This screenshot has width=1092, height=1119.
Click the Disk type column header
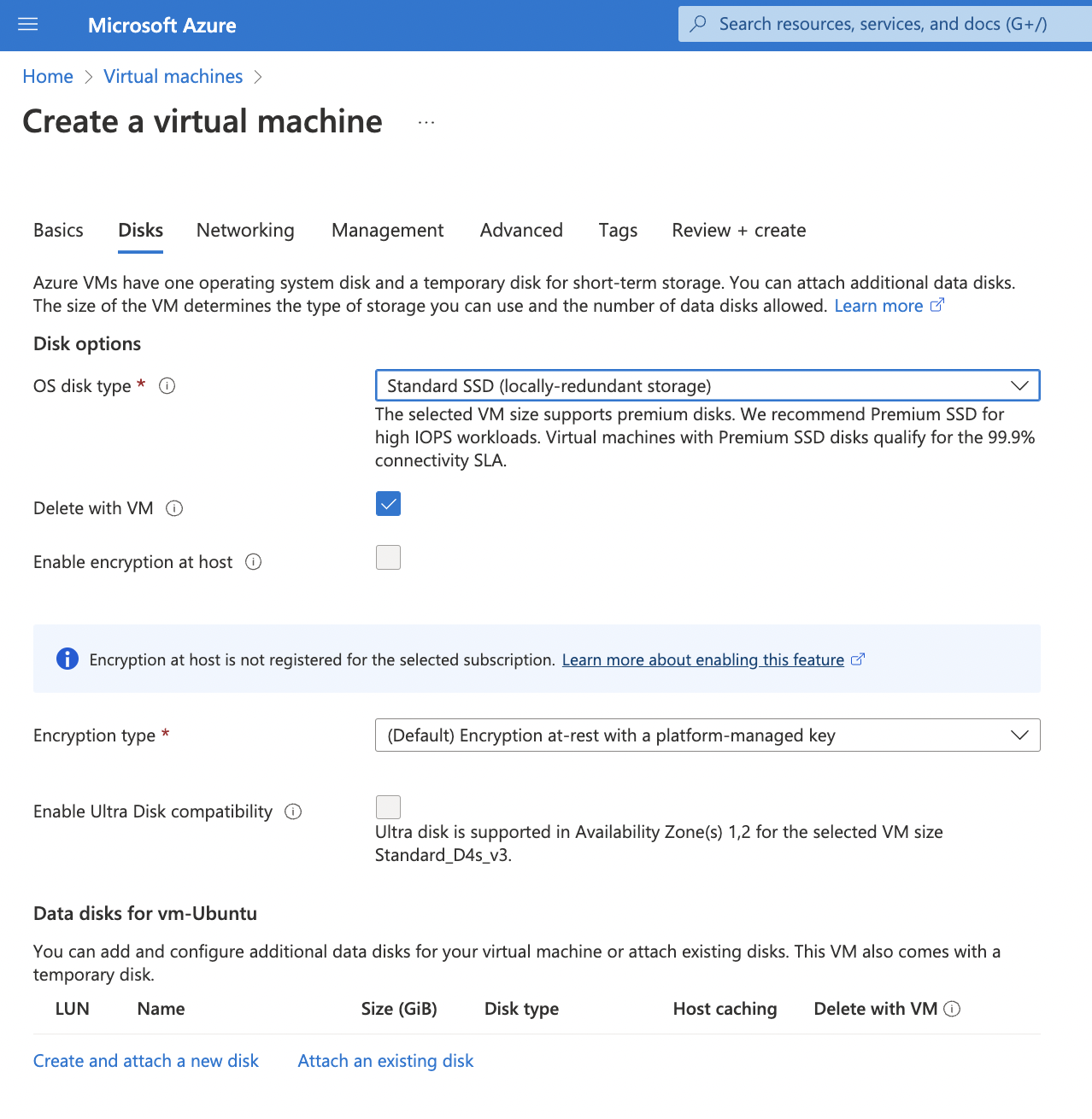pos(522,1009)
